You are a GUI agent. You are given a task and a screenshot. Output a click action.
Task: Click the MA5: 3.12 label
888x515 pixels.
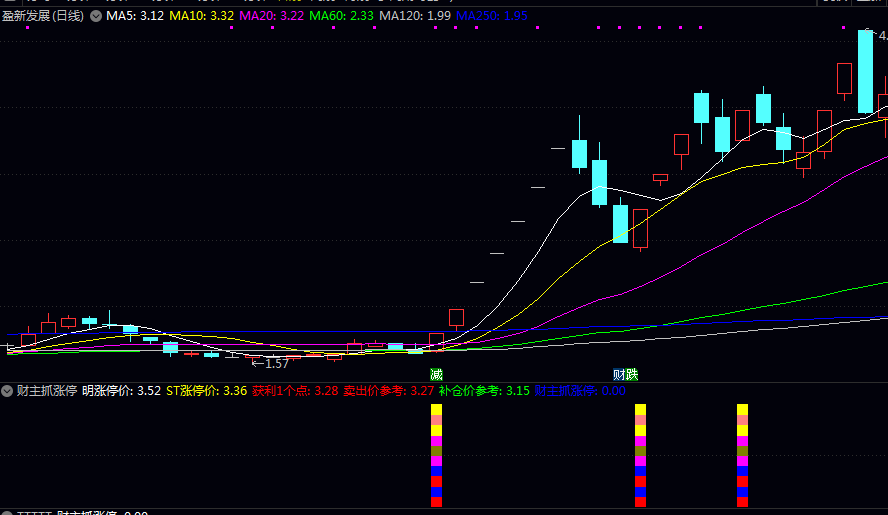(135, 16)
